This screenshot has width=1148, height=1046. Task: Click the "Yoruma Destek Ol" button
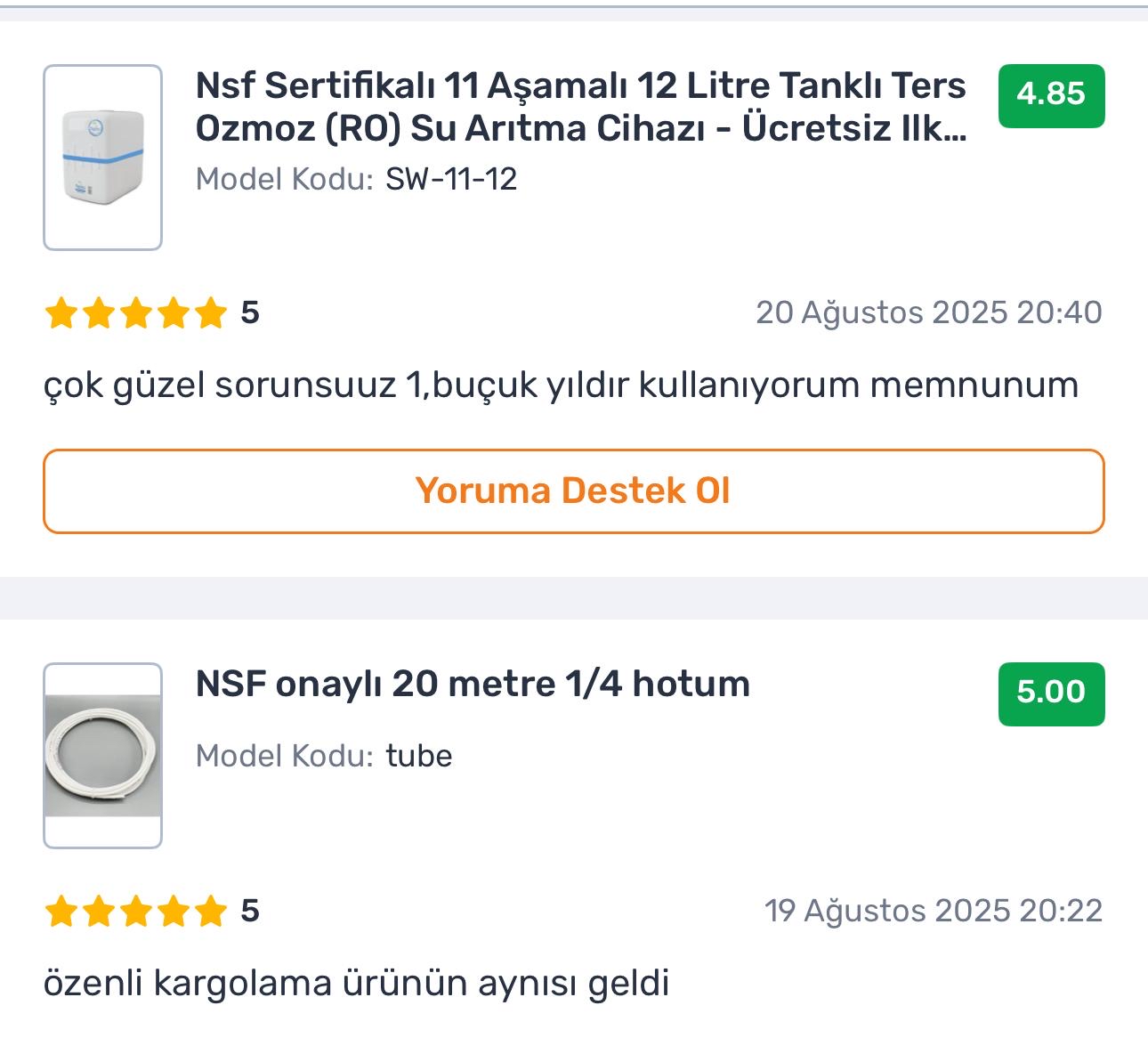(x=574, y=491)
